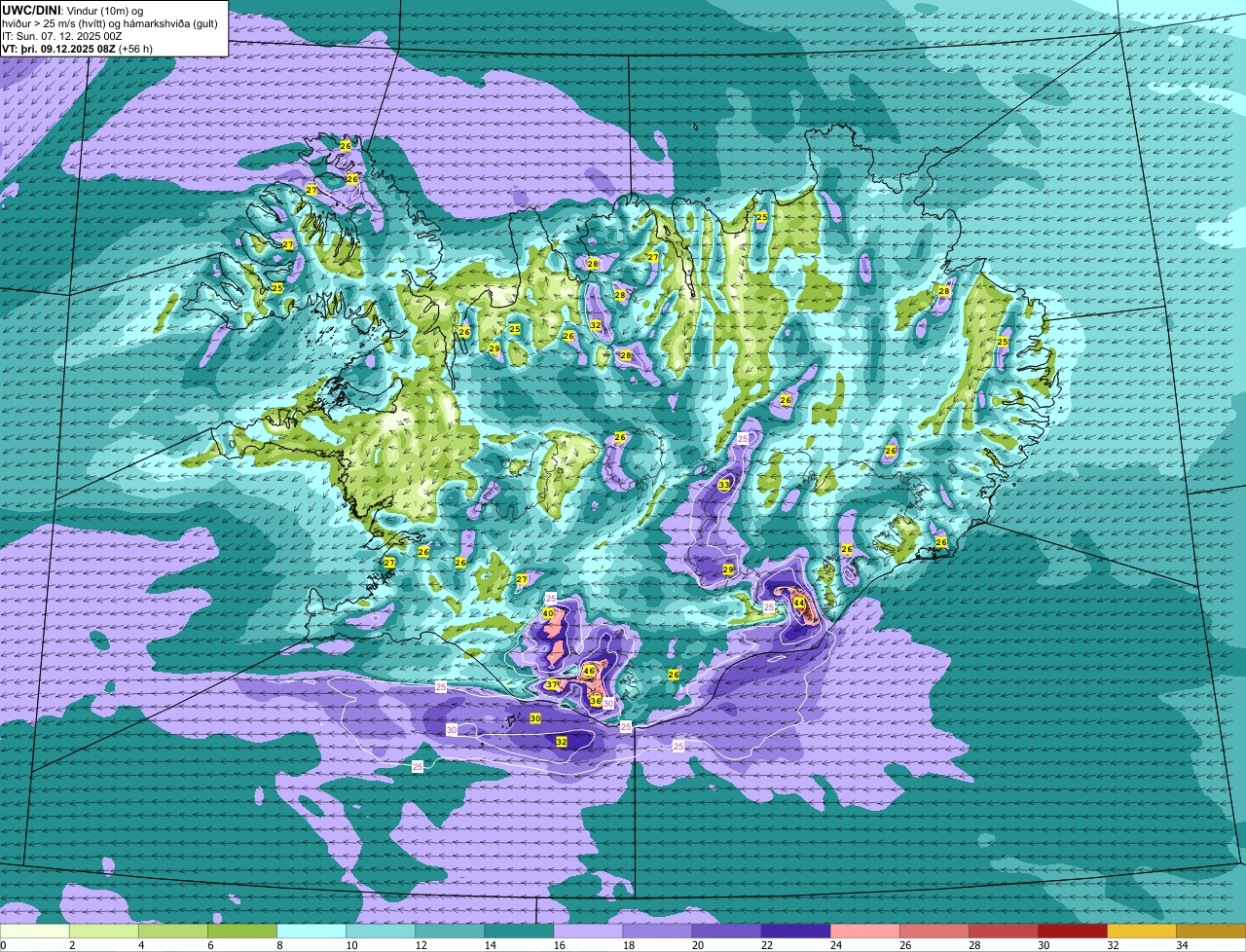Pick the 20–22 m/s purple legend swatch

pos(726,932)
